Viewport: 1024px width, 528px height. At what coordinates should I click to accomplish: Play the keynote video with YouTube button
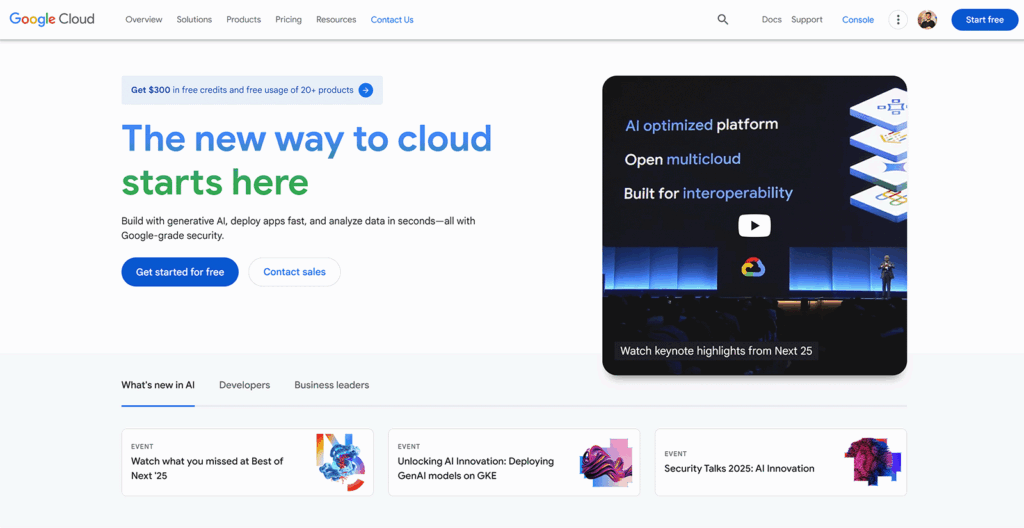pyautogui.click(x=754, y=226)
